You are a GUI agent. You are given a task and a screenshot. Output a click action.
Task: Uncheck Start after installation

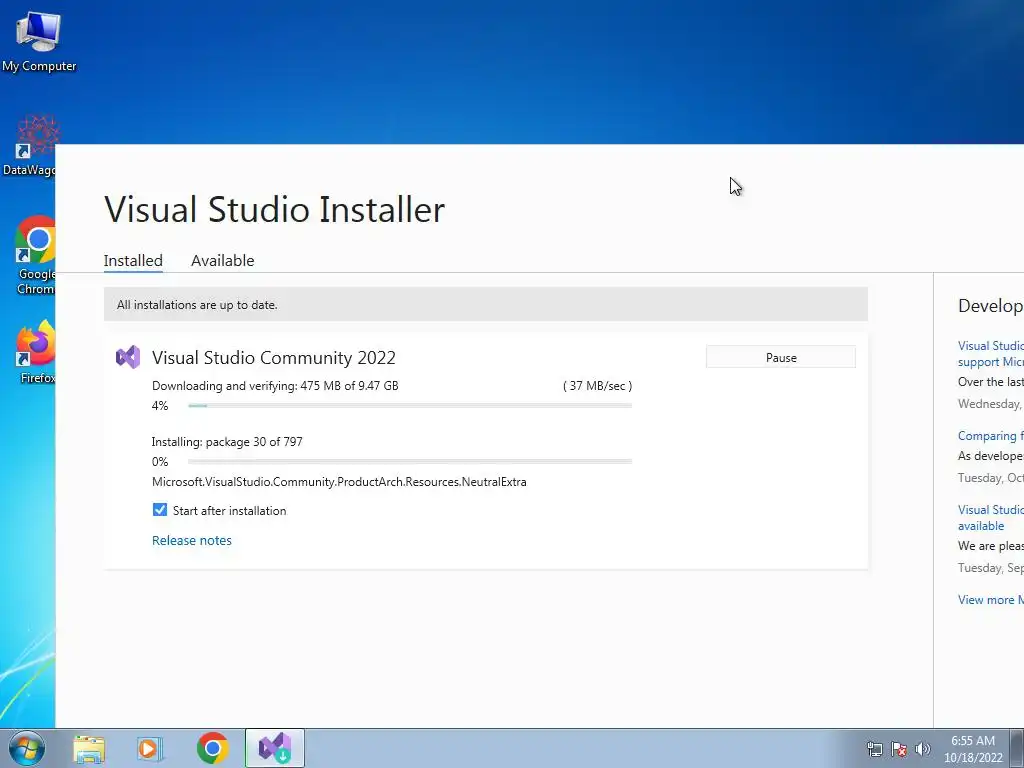160,510
